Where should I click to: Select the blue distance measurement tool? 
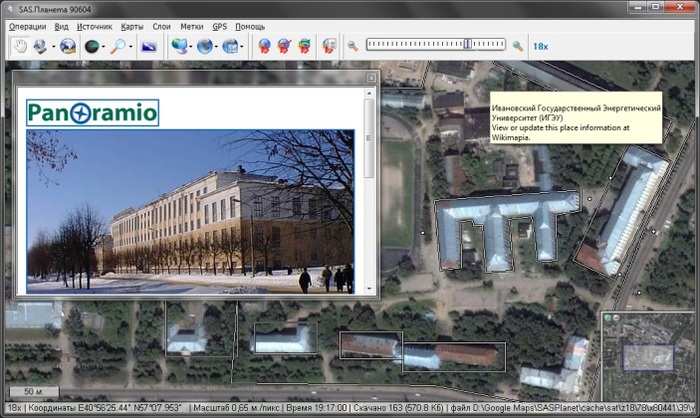point(149,46)
